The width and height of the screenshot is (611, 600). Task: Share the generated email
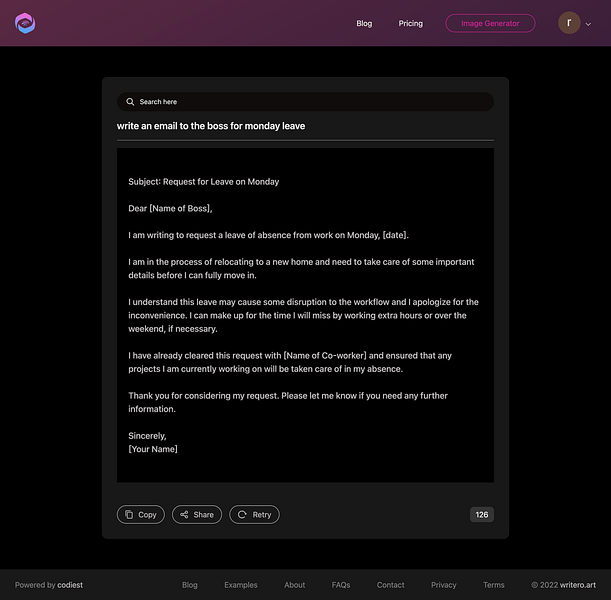click(x=197, y=514)
